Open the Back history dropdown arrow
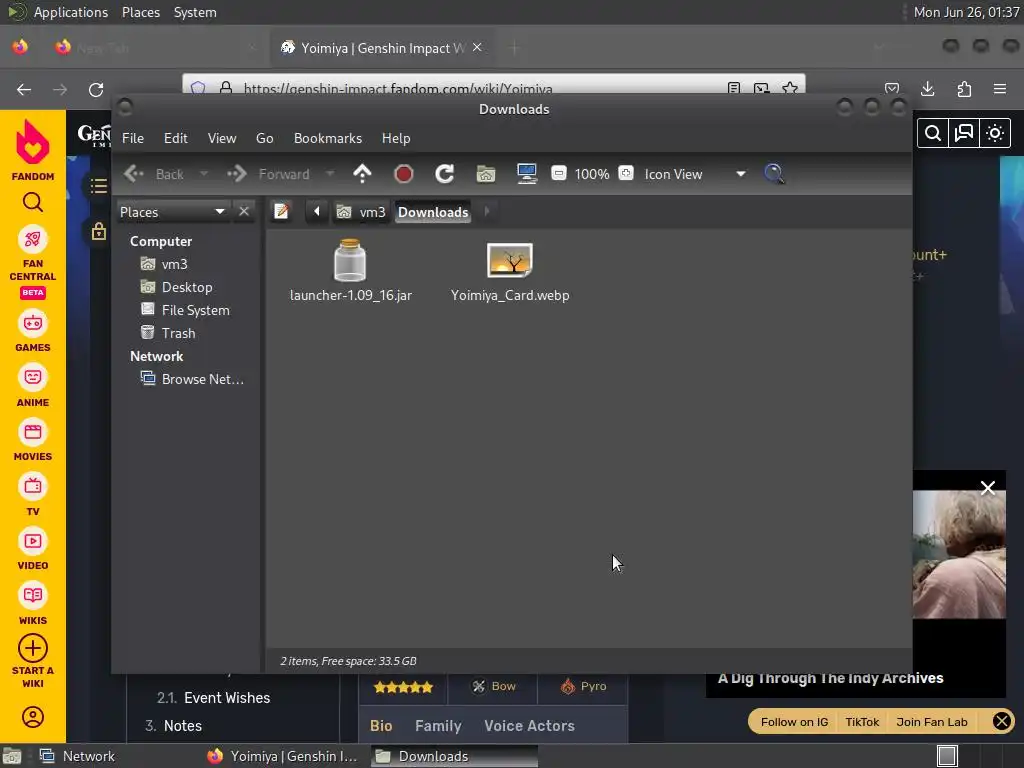Viewport: 1024px width, 768px height. 204,174
